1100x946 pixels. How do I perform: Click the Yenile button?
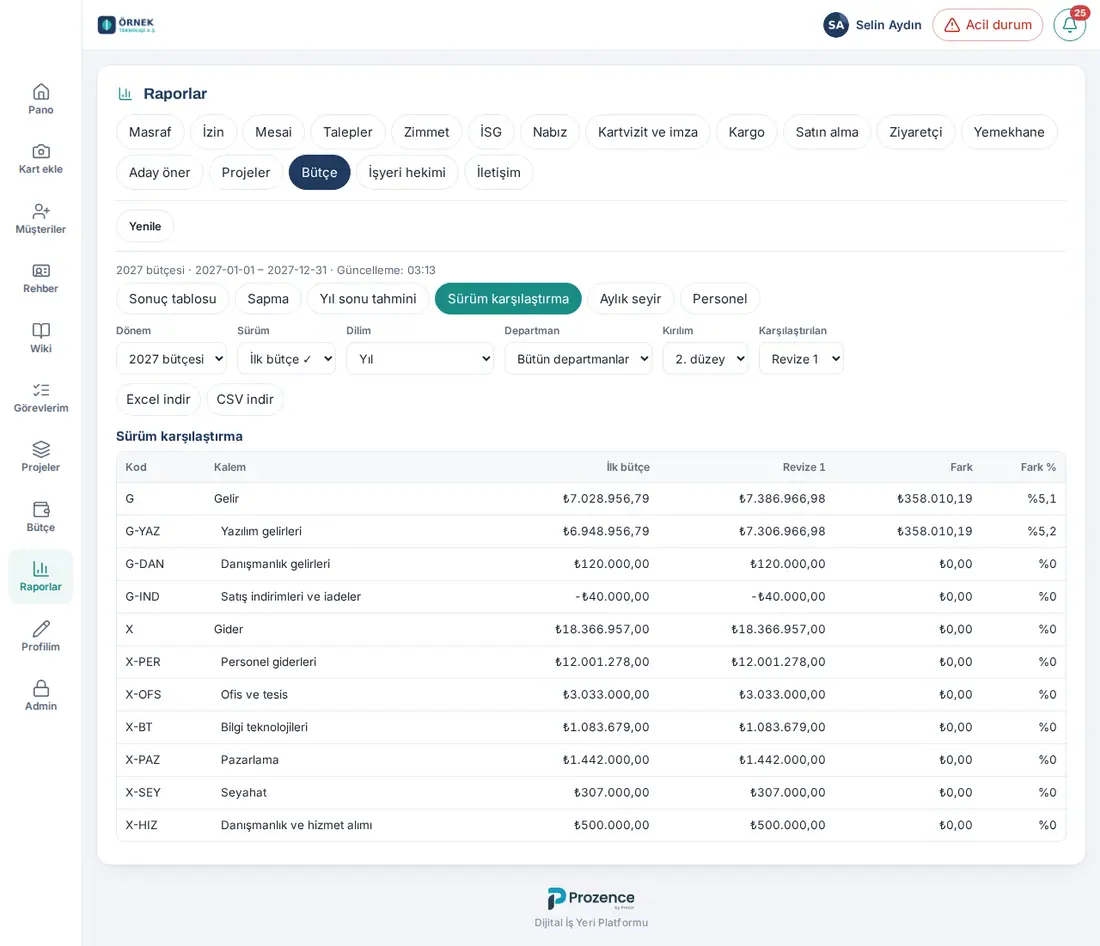(x=145, y=226)
